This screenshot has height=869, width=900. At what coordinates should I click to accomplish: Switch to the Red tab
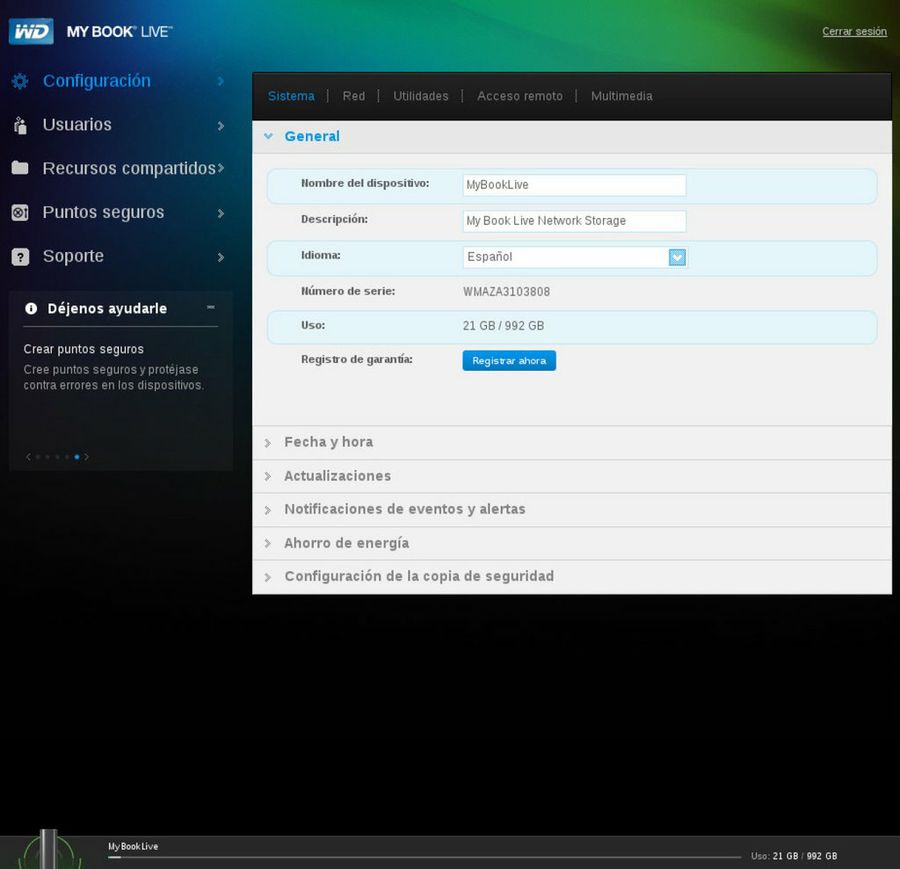pos(354,96)
